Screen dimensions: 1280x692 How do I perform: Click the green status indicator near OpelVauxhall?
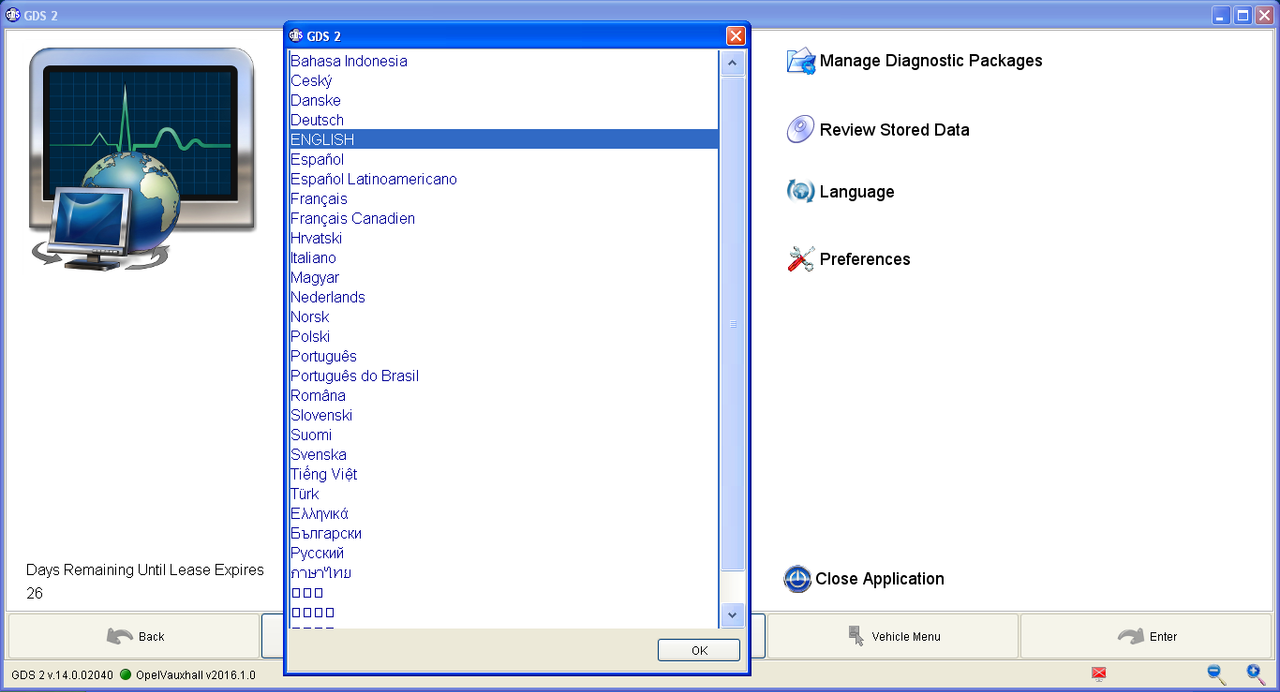(126, 675)
